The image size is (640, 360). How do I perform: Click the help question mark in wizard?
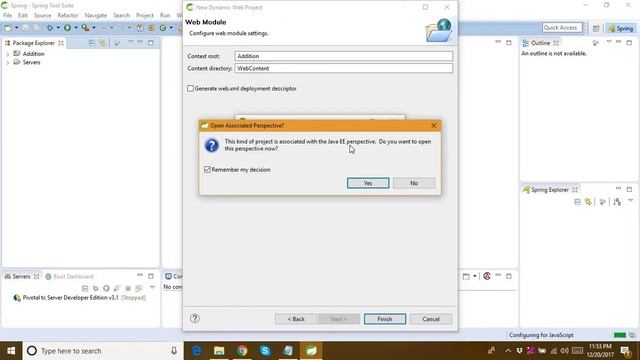195,318
